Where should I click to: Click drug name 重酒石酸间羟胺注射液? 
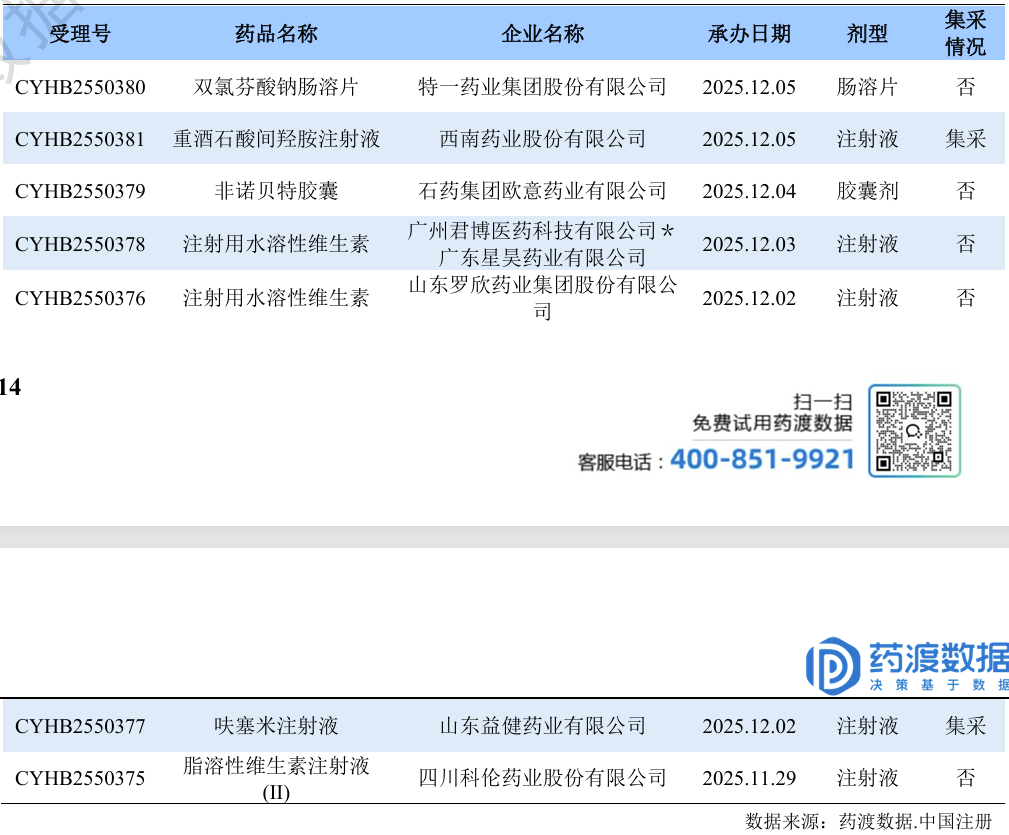276,139
